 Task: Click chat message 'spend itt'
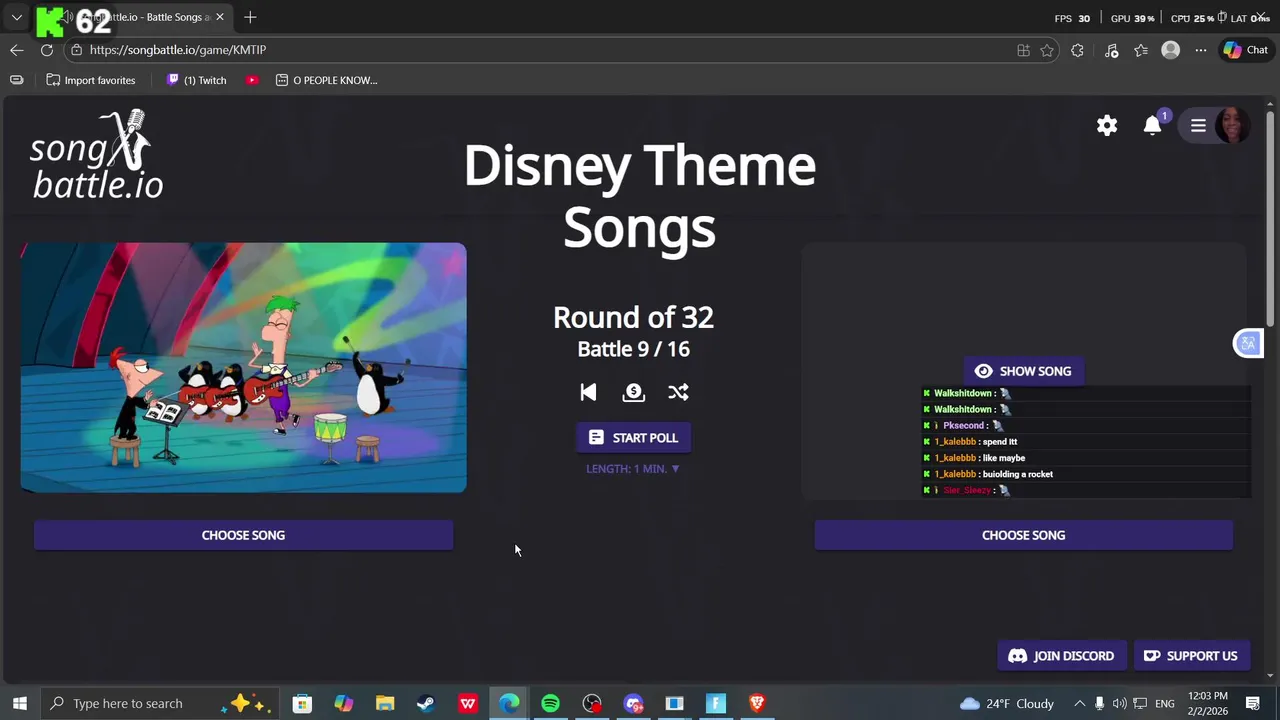click(999, 442)
